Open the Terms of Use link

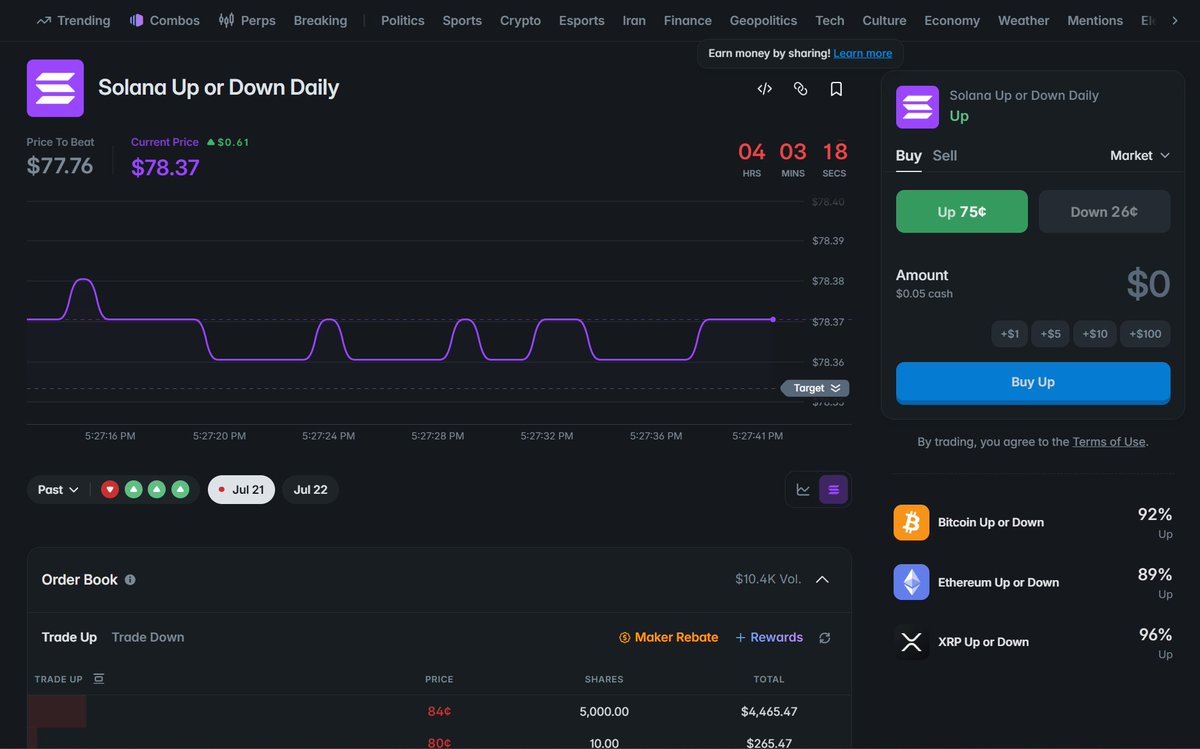(x=1109, y=442)
